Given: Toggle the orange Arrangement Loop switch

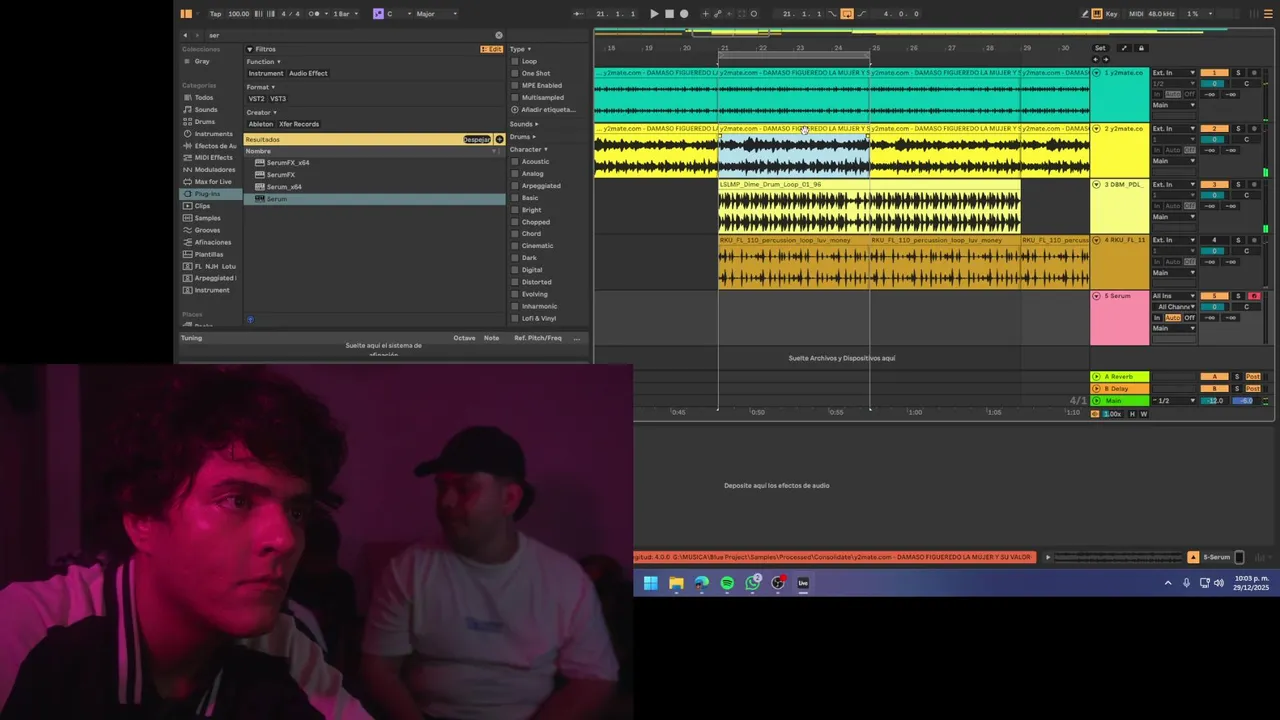Looking at the screenshot, I should click(847, 14).
